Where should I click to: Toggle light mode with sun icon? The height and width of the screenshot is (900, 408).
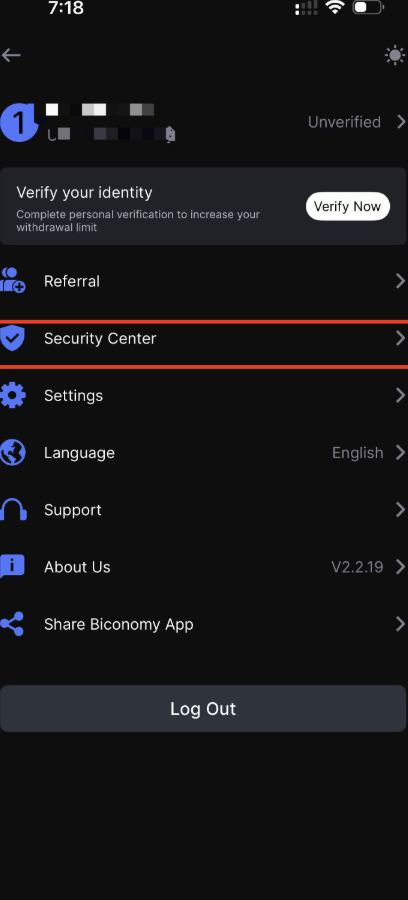395,56
